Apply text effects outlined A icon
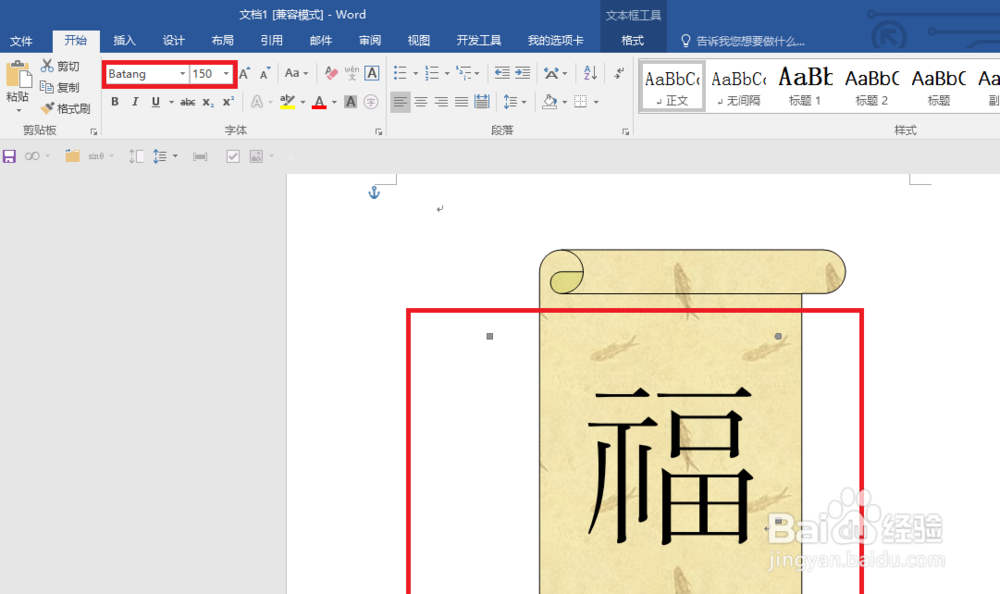This screenshot has height=594, width=1000. click(x=256, y=102)
